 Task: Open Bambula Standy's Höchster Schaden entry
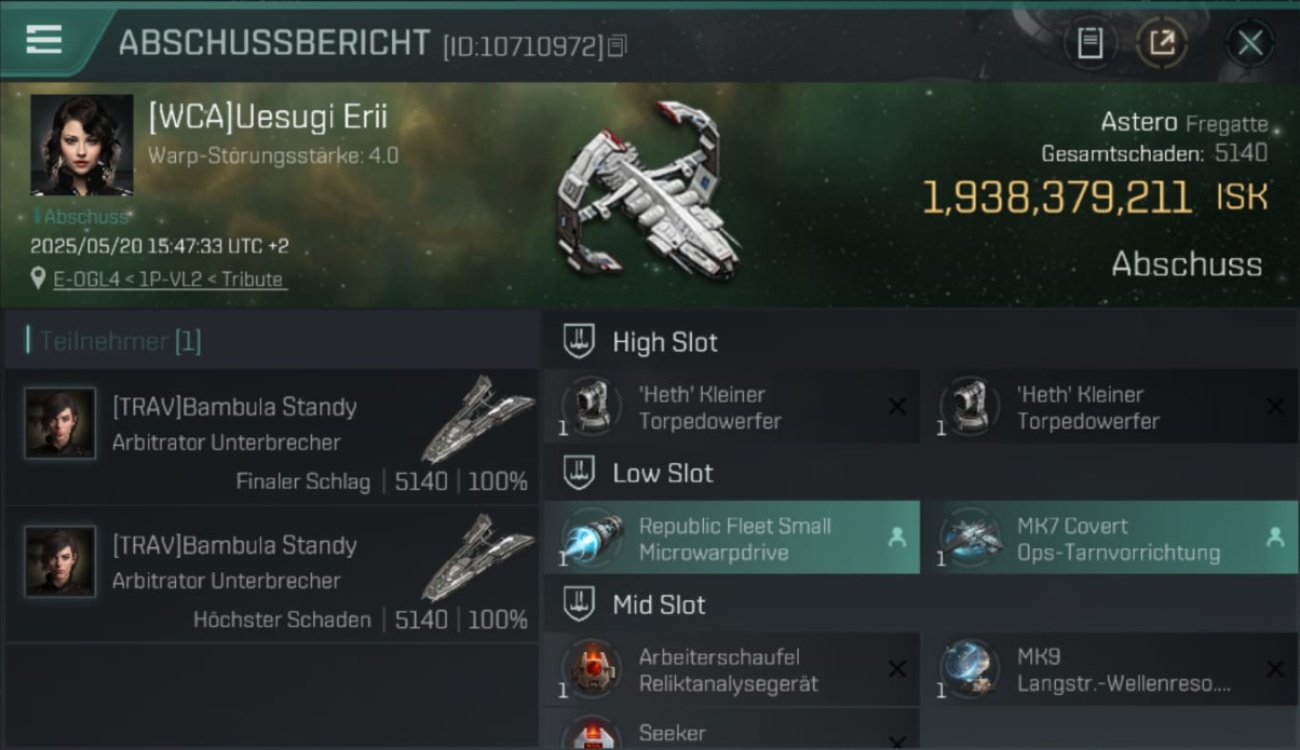[x=272, y=576]
